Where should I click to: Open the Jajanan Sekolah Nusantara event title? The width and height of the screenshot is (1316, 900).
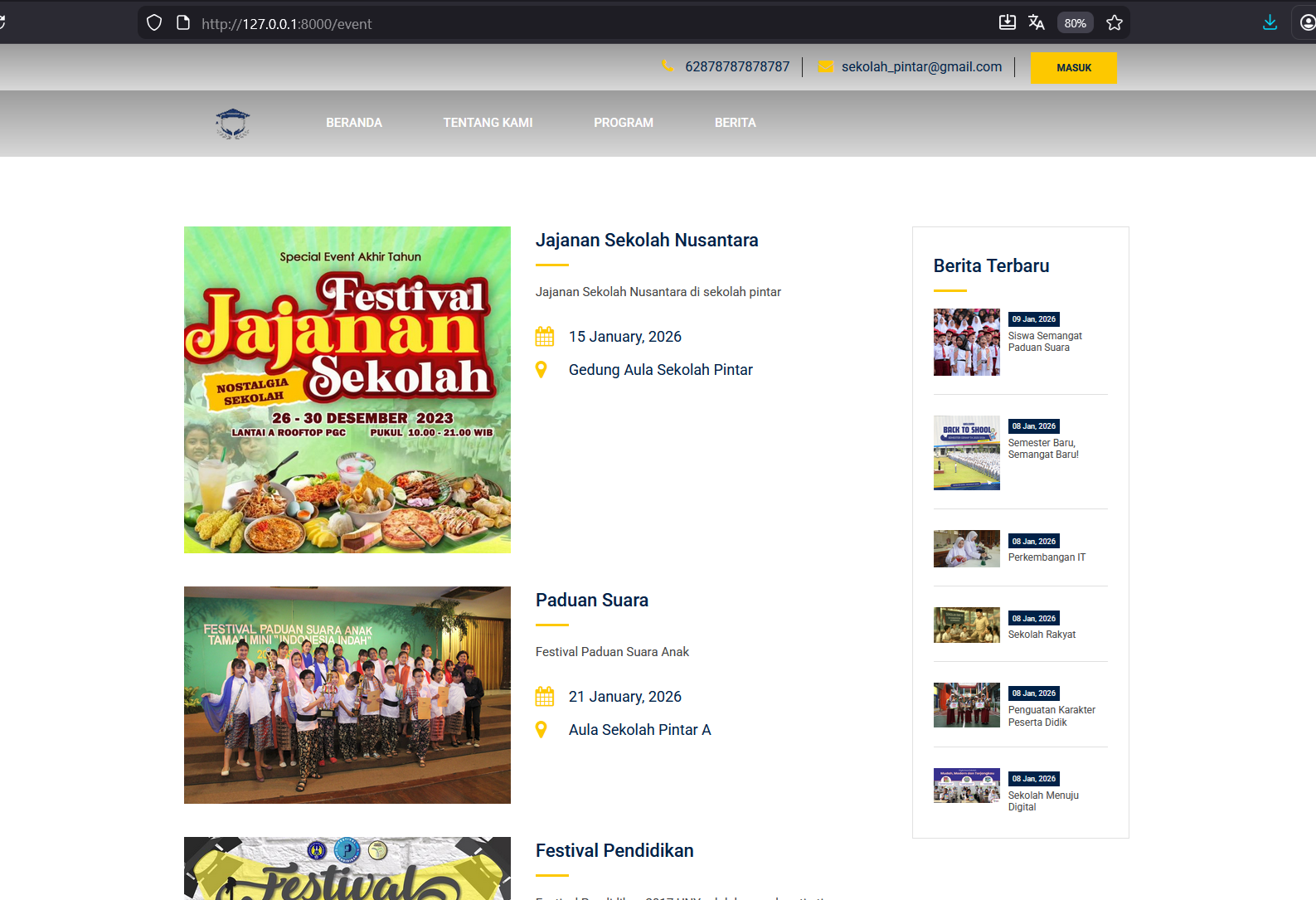[647, 241]
